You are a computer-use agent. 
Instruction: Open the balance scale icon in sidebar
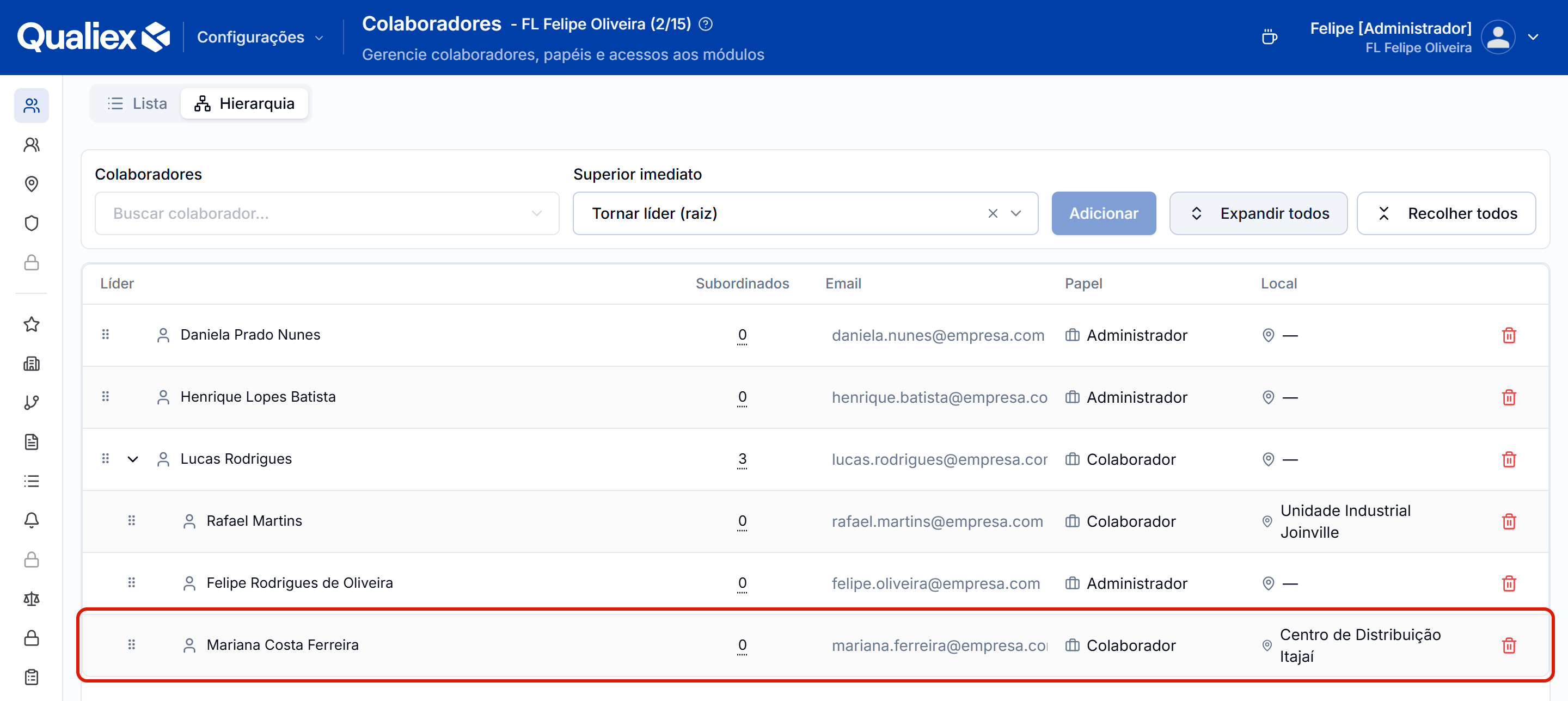pyautogui.click(x=32, y=599)
